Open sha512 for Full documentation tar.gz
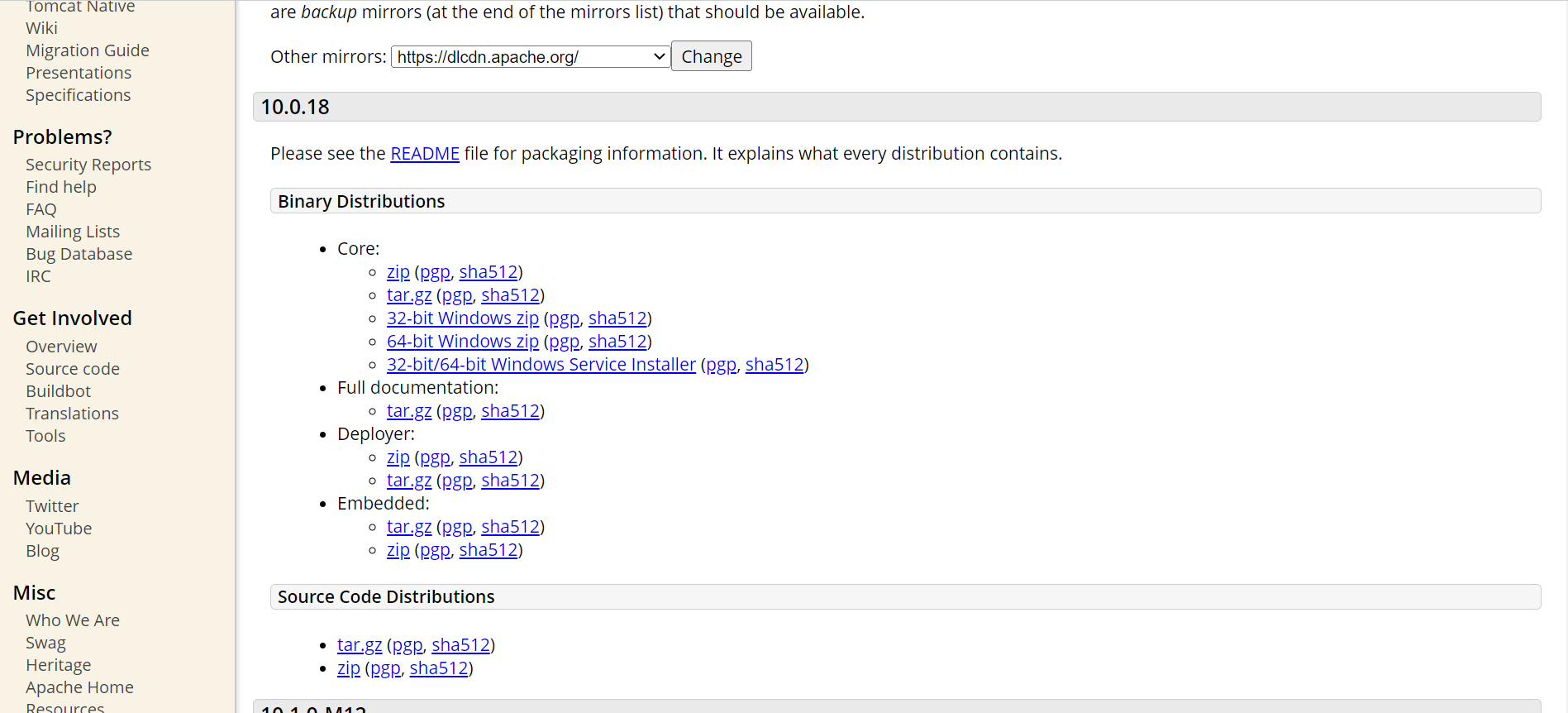This screenshot has width=1568, height=713. tap(511, 411)
